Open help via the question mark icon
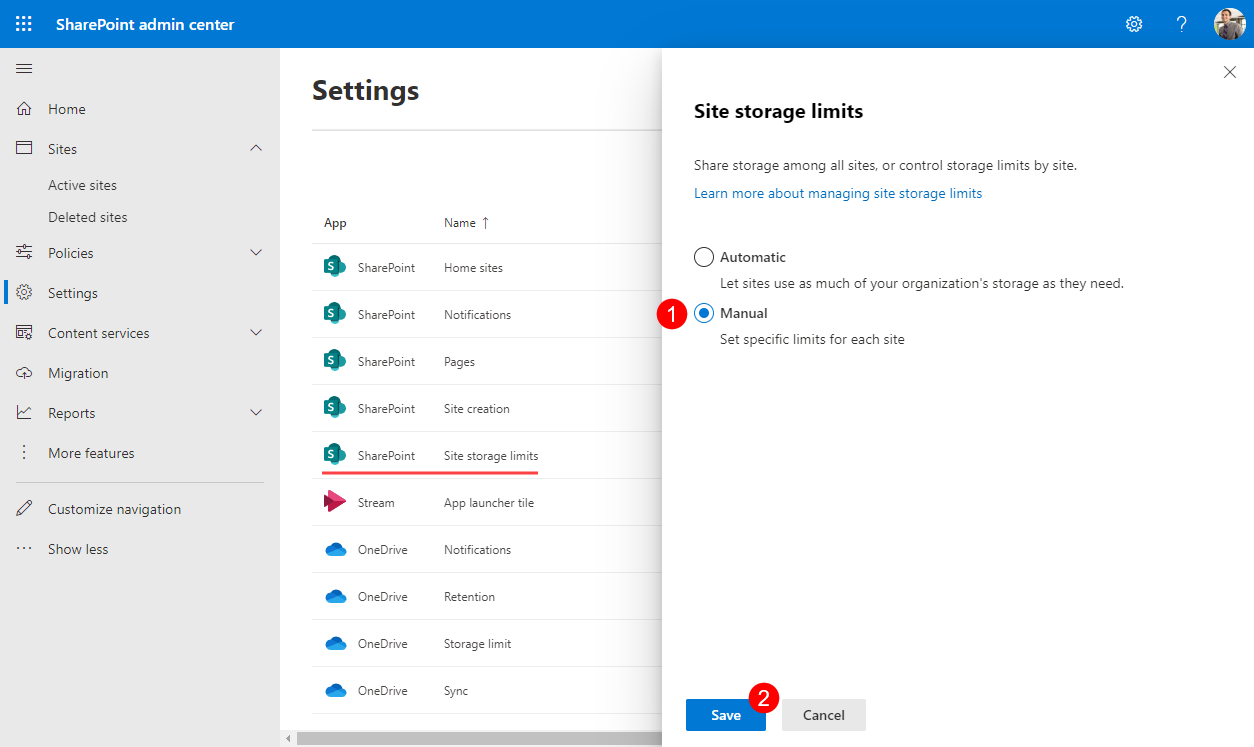The width and height of the screenshot is (1254, 747). pyautogui.click(x=1181, y=23)
